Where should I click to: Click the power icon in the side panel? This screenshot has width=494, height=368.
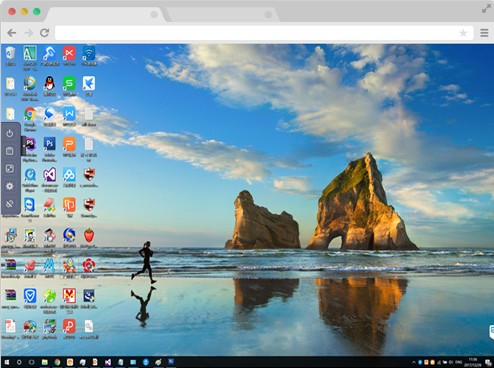pos(10,133)
